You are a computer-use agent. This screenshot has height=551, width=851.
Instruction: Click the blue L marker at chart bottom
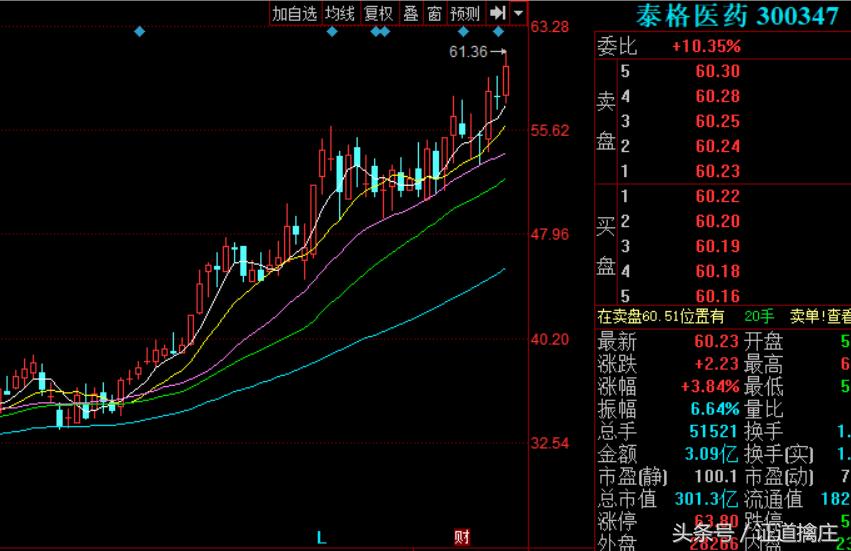click(x=321, y=537)
